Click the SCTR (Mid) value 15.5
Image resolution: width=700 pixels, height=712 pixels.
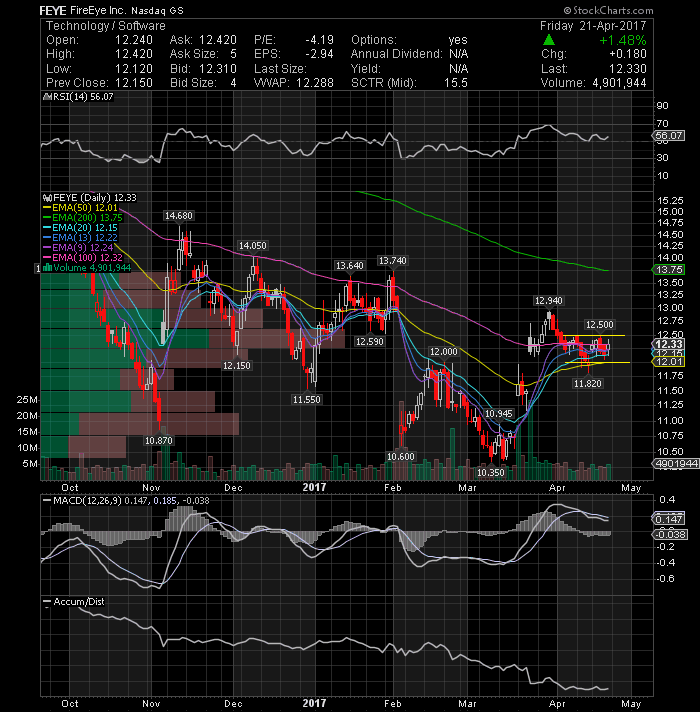456,83
